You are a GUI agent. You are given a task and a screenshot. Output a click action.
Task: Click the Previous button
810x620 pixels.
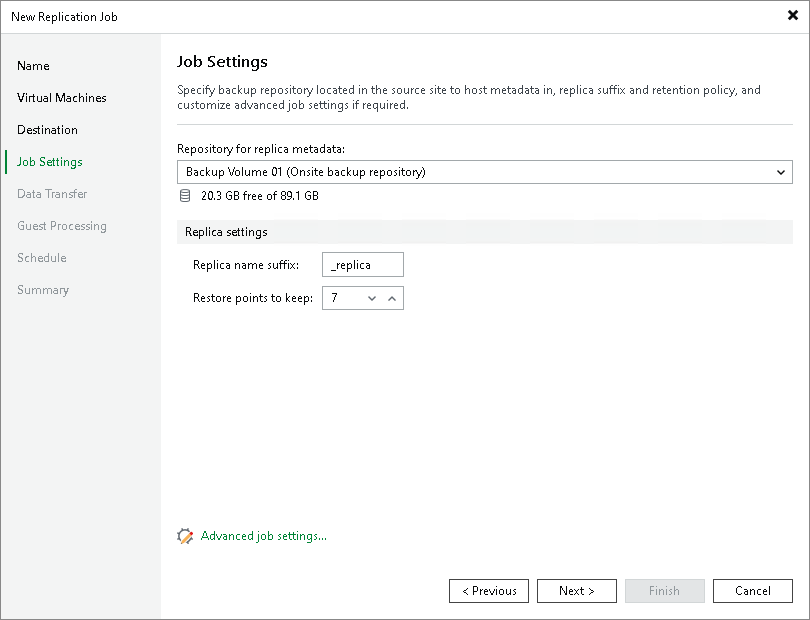coord(489,590)
